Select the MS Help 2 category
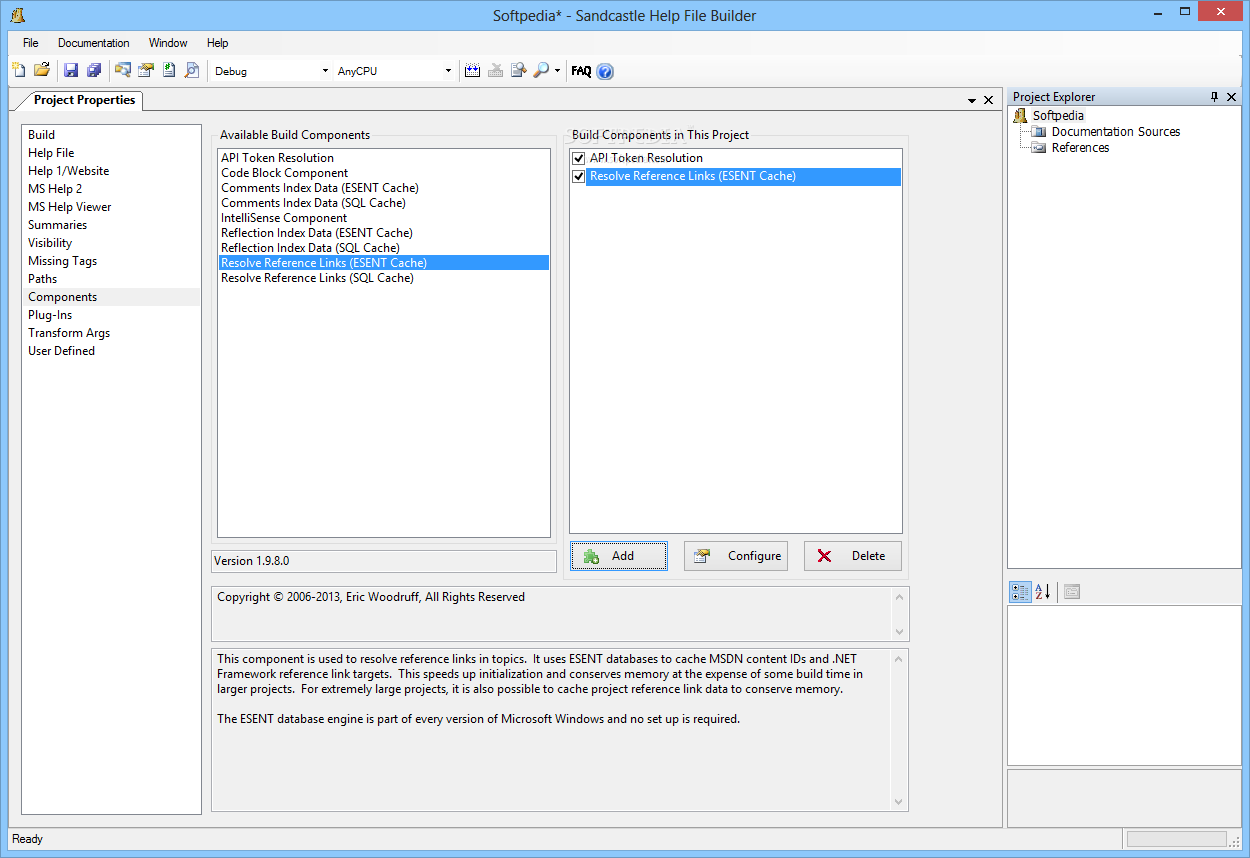The width and height of the screenshot is (1250, 858). [x=111, y=189]
